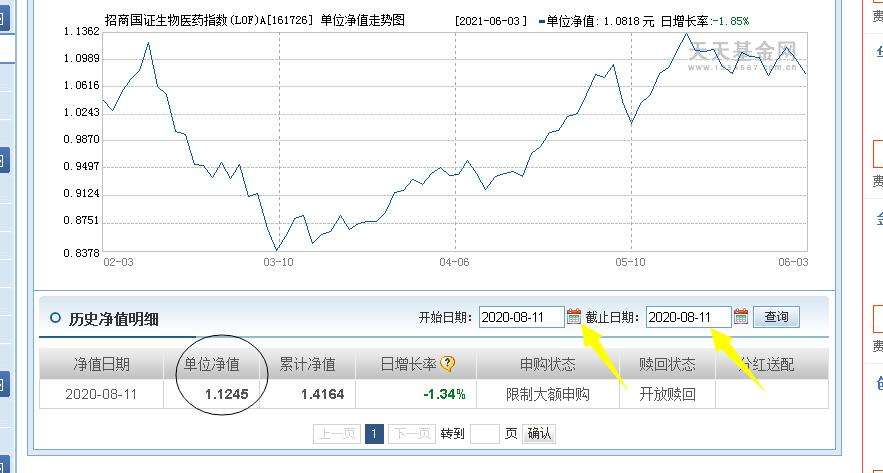
Task: Click the 上一页 previous page button
Action: point(337,434)
